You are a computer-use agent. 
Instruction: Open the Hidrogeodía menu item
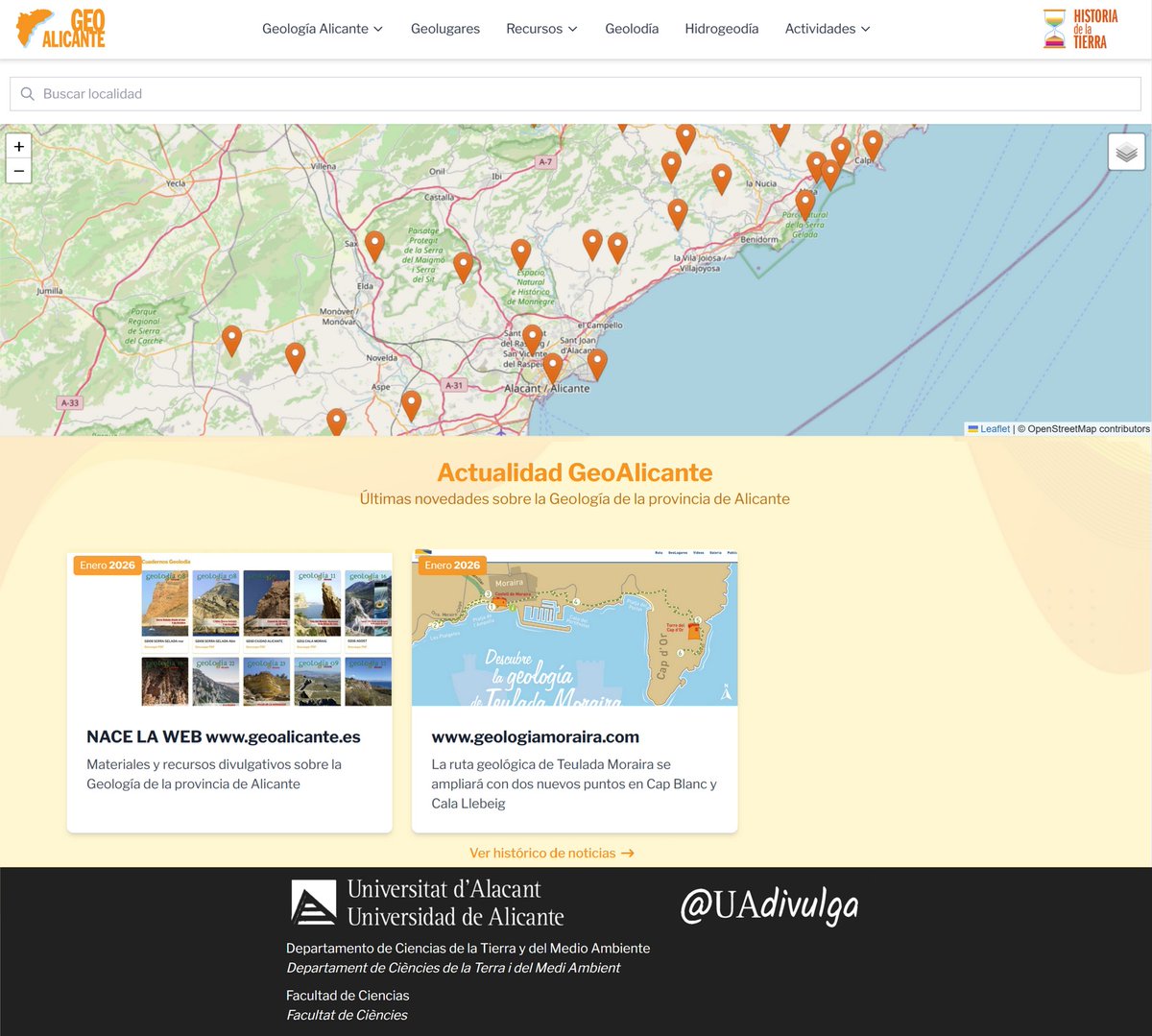click(722, 29)
